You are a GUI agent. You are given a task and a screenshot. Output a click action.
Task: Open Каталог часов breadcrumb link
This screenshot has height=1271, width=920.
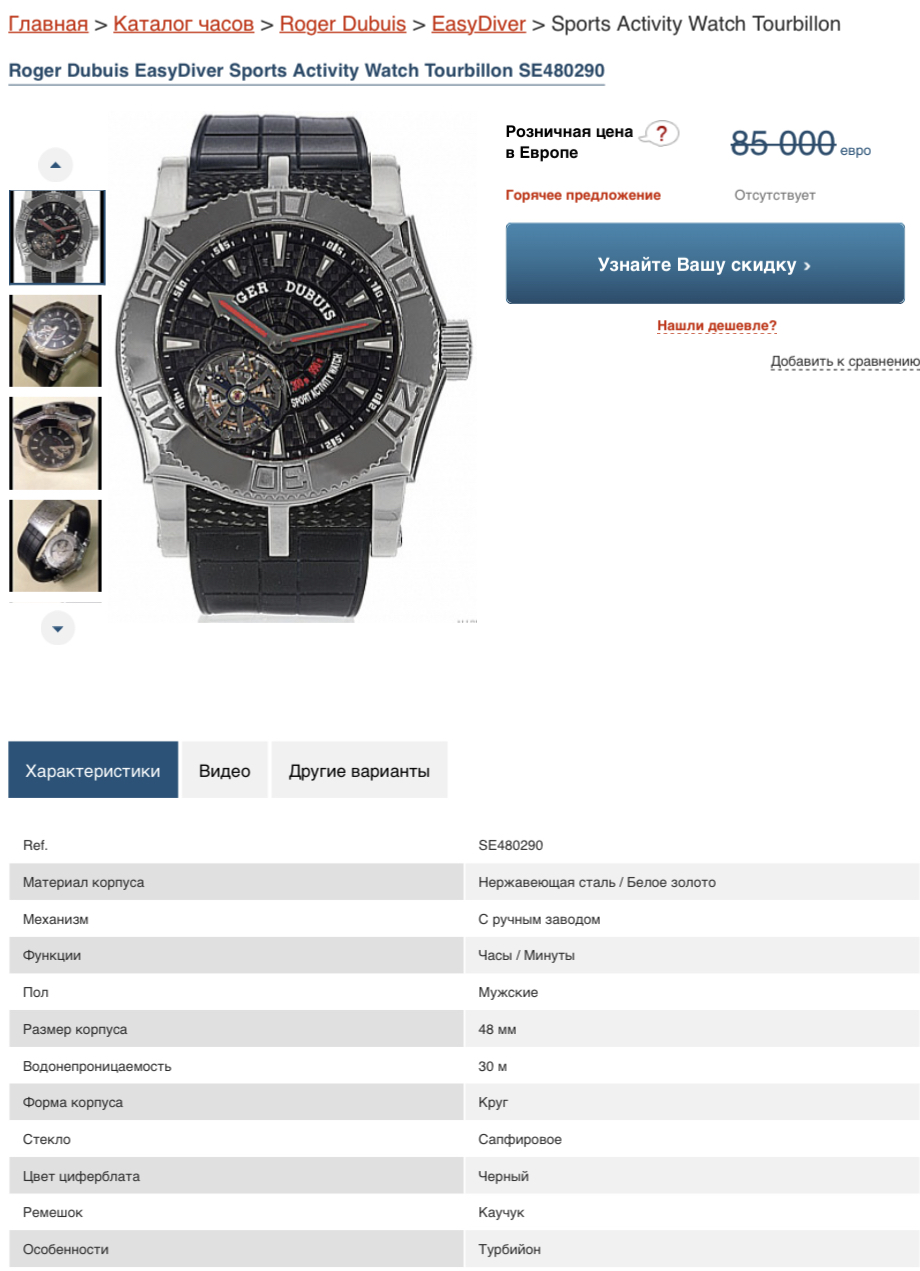[x=184, y=24]
